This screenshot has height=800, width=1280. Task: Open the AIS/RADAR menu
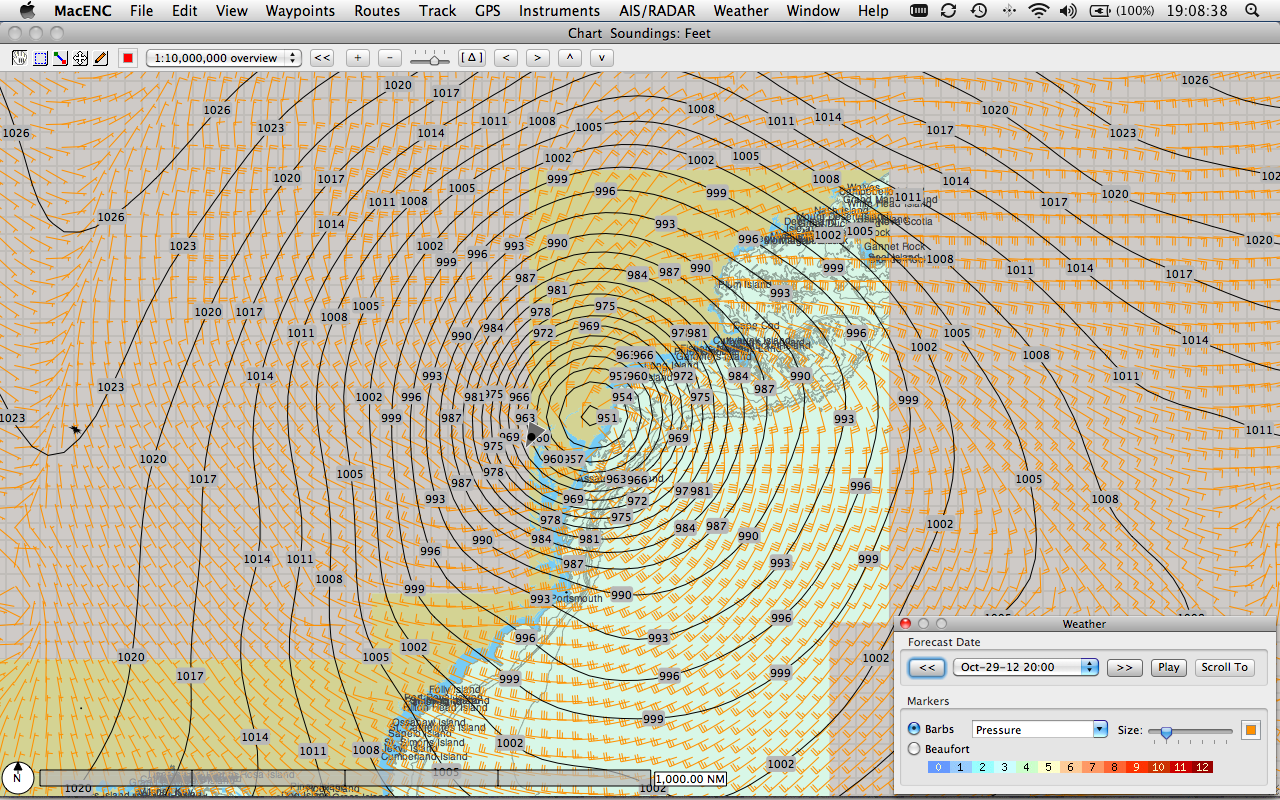657,11
